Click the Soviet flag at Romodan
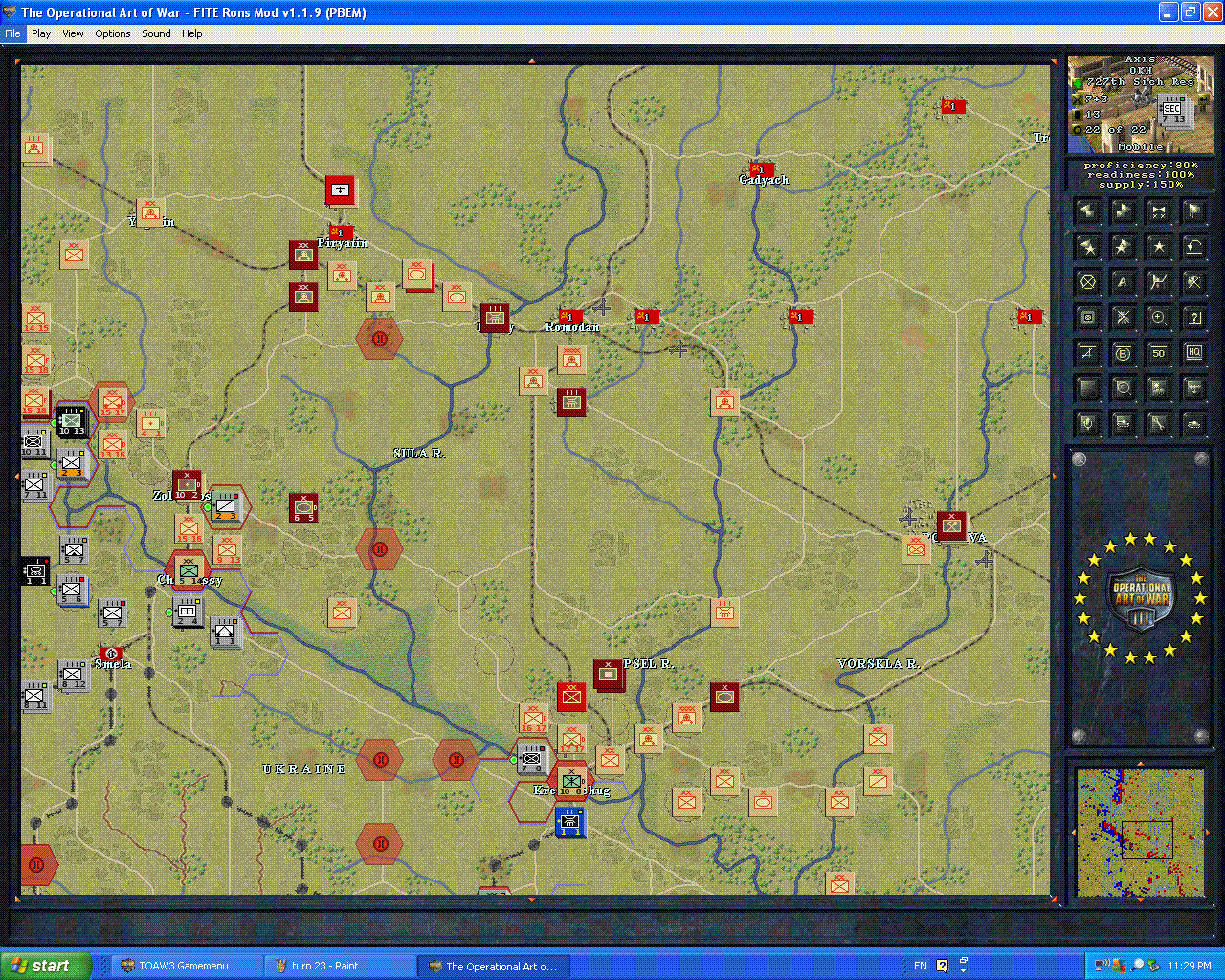Image resolution: width=1225 pixels, height=980 pixels. [570, 316]
